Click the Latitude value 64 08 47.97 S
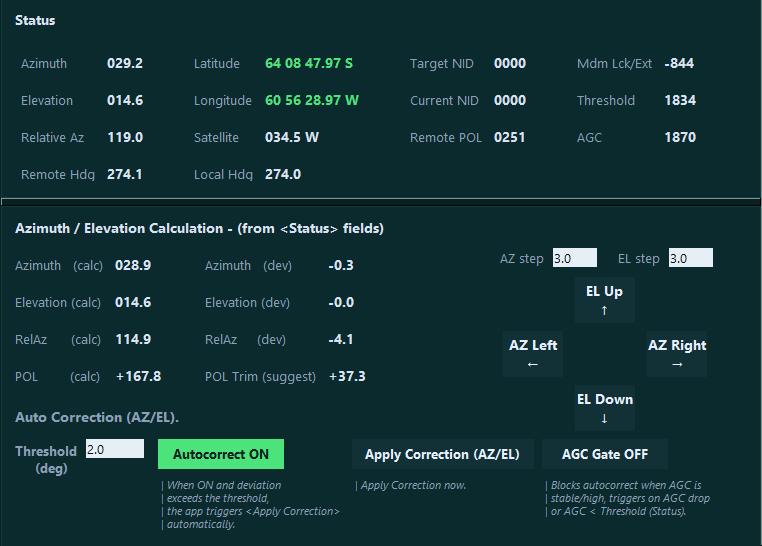This screenshot has height=546, width=762. pyautogui.click(x=309, y=64)
